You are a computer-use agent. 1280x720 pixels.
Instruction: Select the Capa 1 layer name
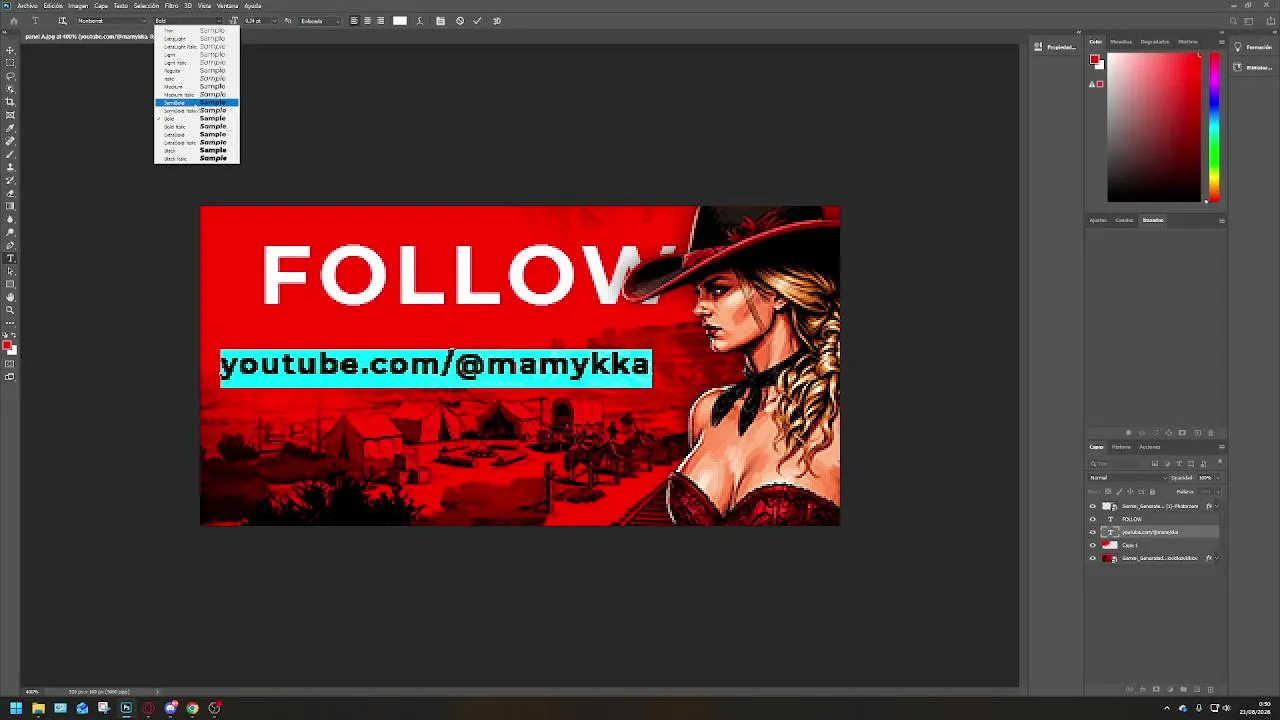(1130, 545)
